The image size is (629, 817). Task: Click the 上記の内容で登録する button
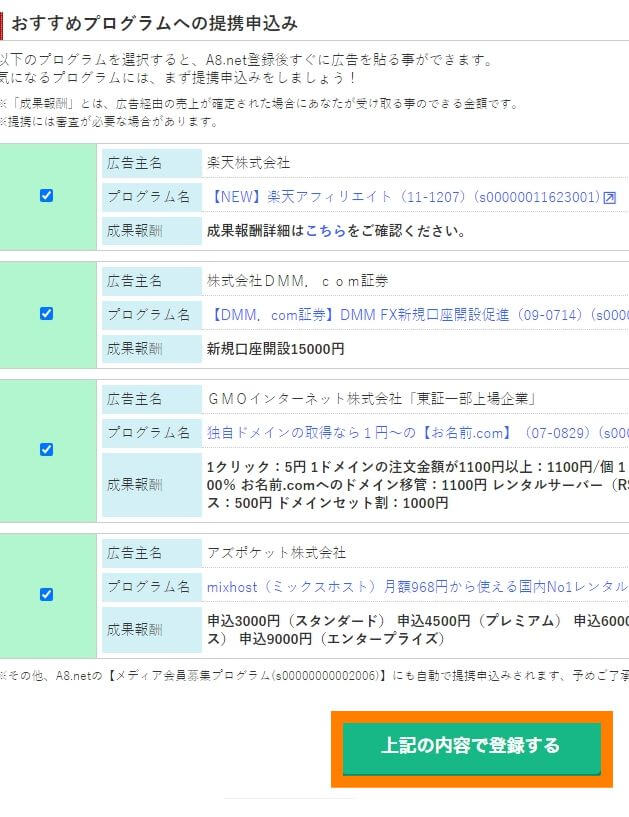[471, 748]
